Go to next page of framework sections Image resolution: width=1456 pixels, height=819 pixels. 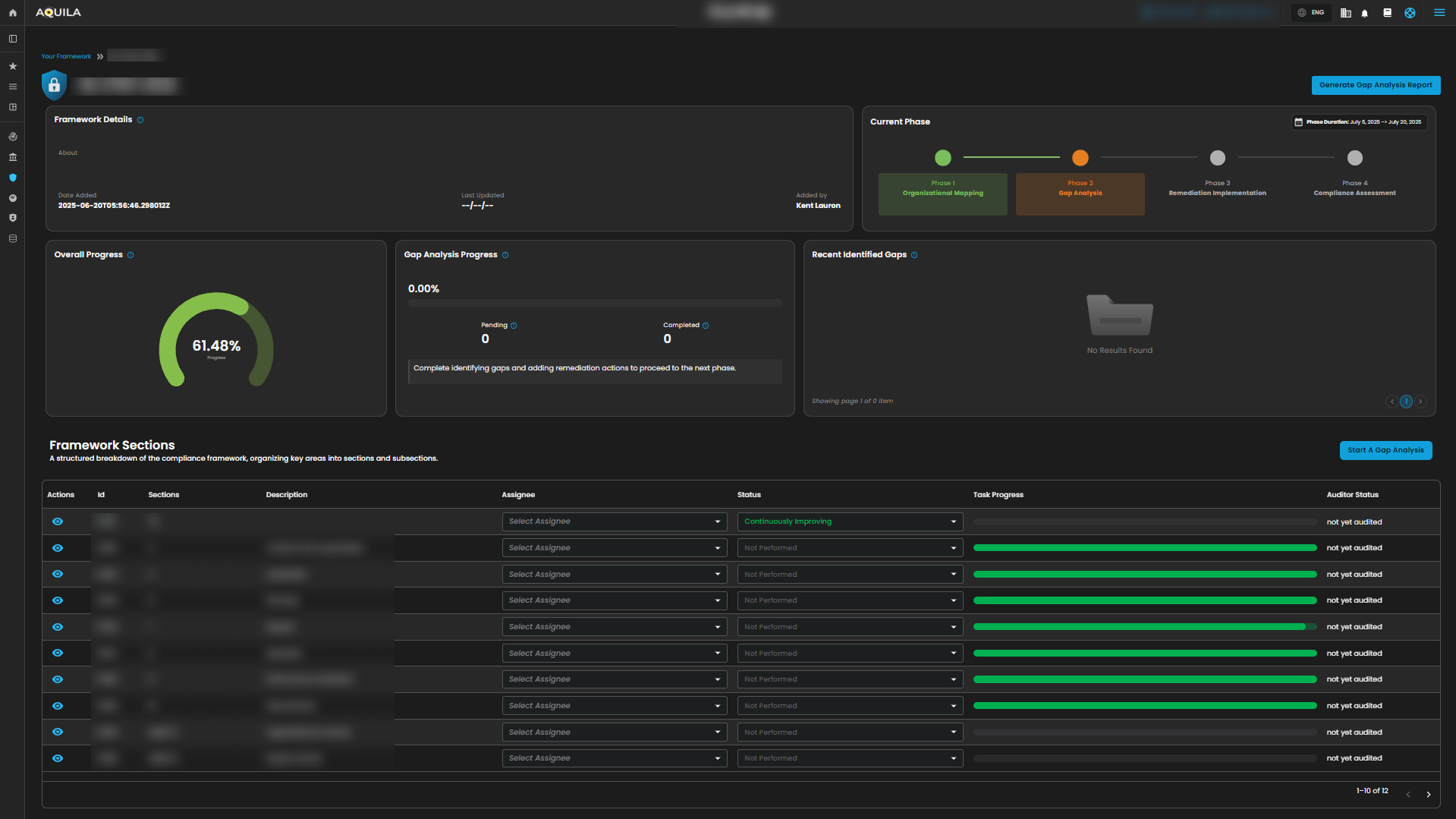(1428, 794)
